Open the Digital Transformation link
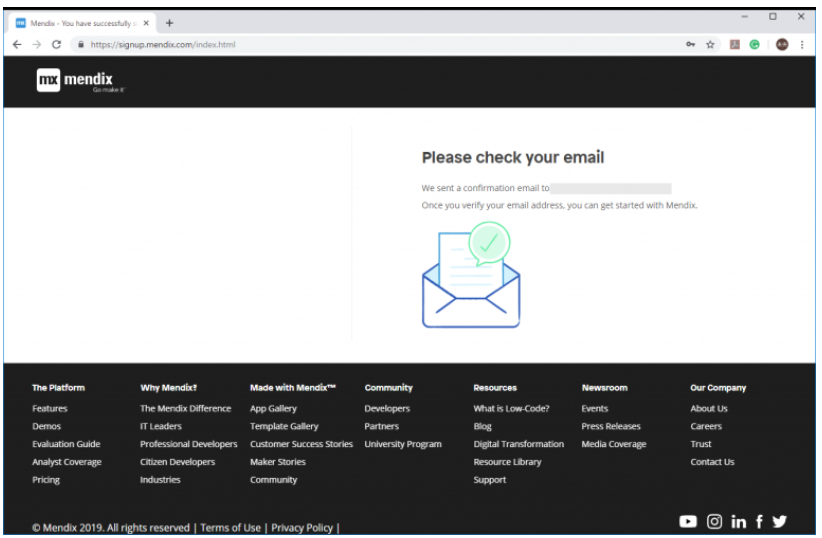The image size is (822, 538). click(x=518, y=444)
